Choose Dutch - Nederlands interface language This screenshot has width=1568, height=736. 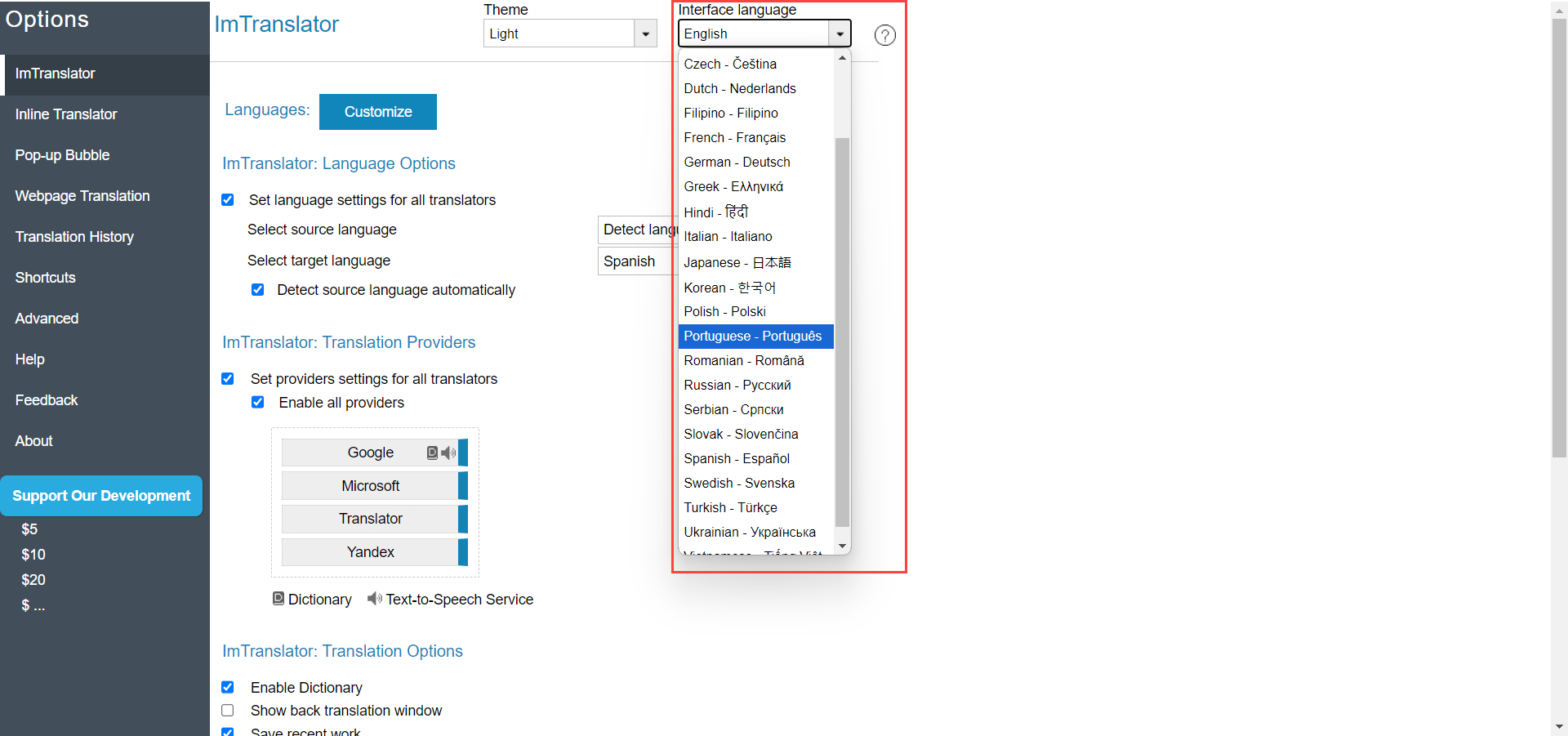click(756, 88)
